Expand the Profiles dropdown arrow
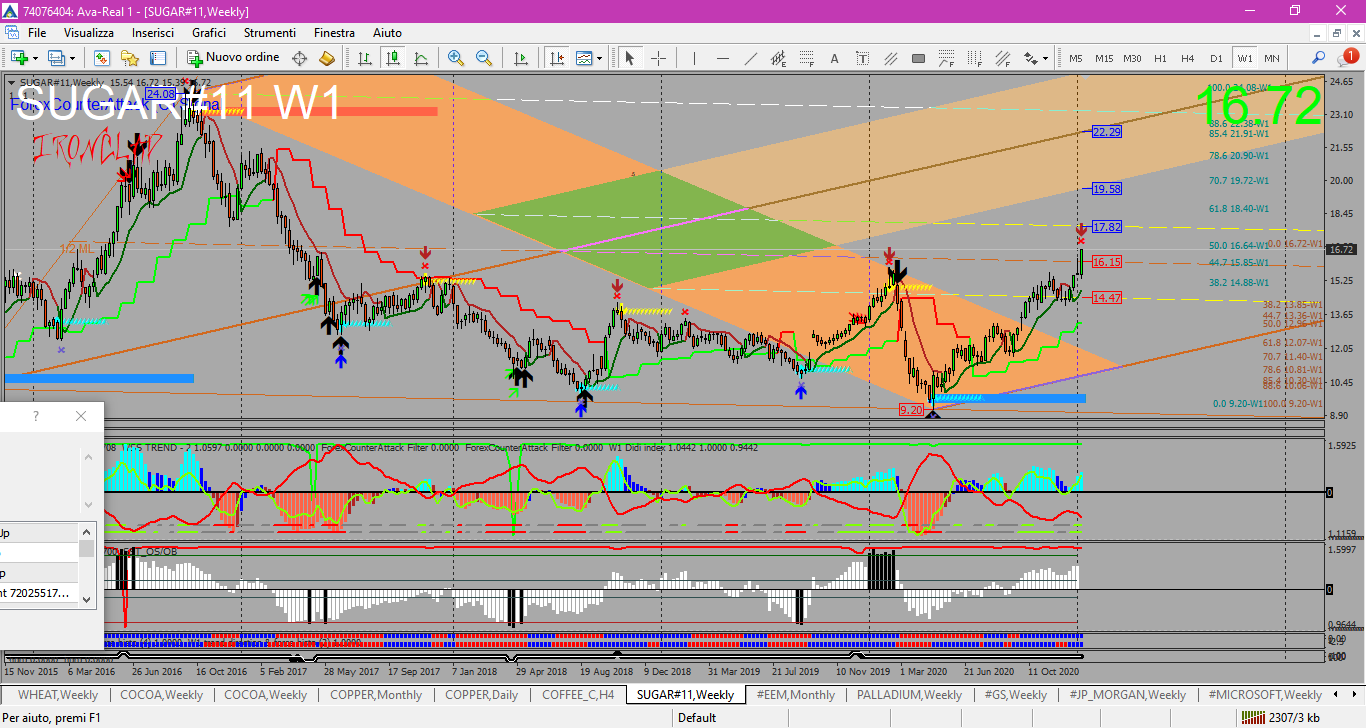The image size is (1366, 728). (x=71, y=58)
